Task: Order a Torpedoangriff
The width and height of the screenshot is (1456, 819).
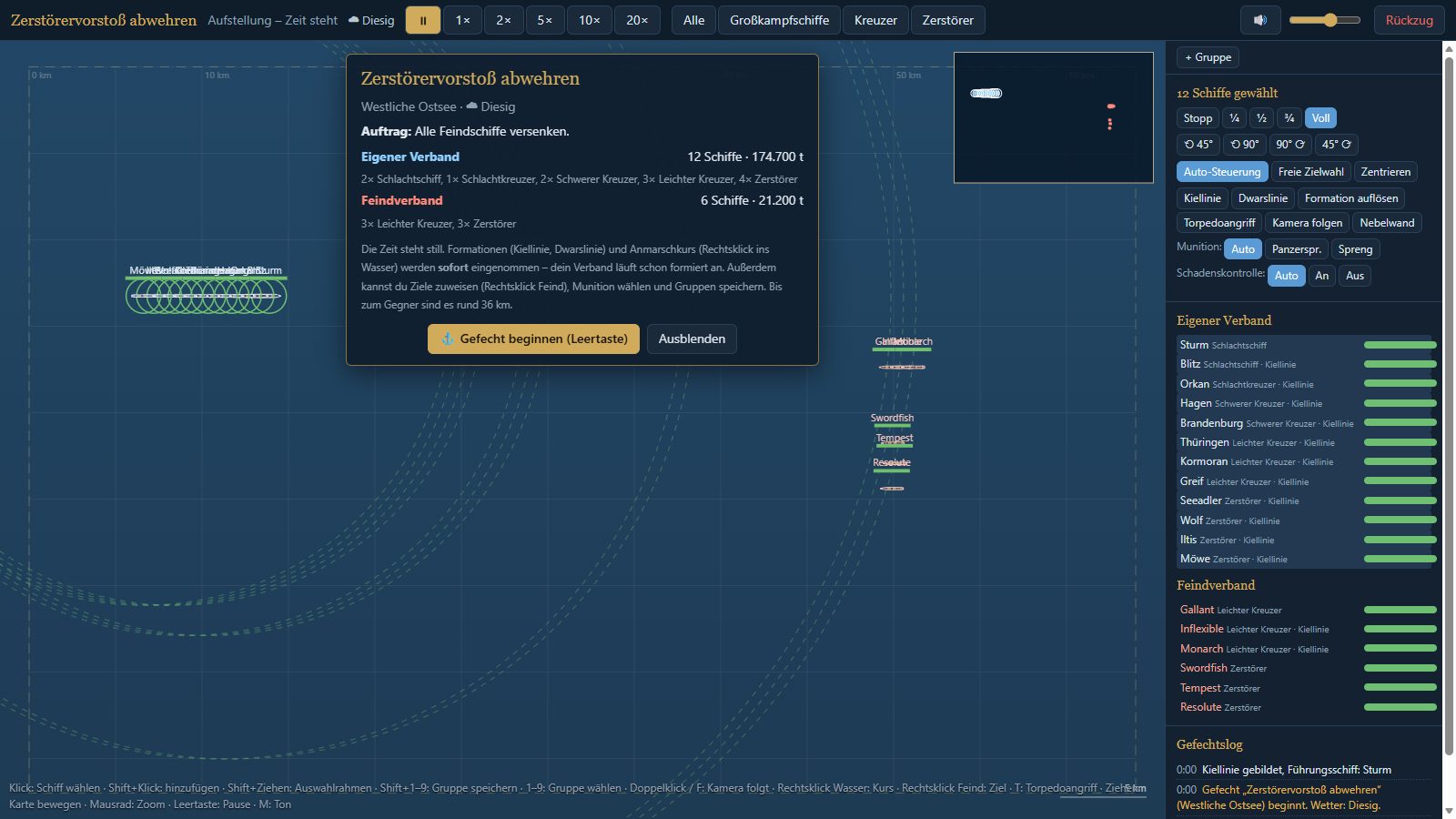Action: pos(1219,223)
